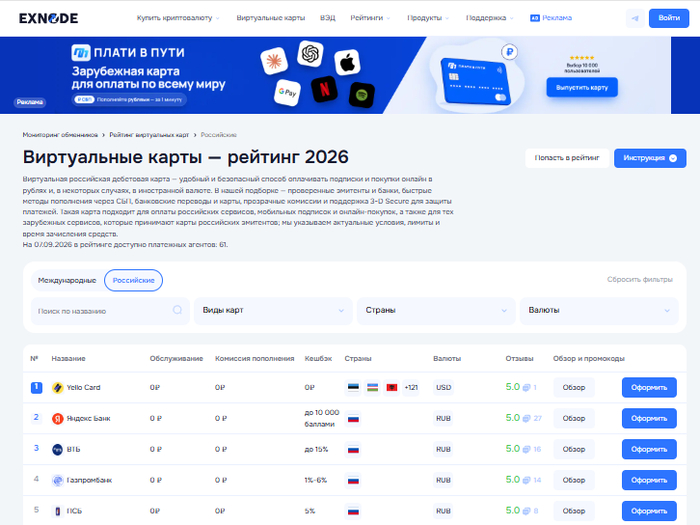
Task: Click the Войти login button
Action: (x=669, y=18)
